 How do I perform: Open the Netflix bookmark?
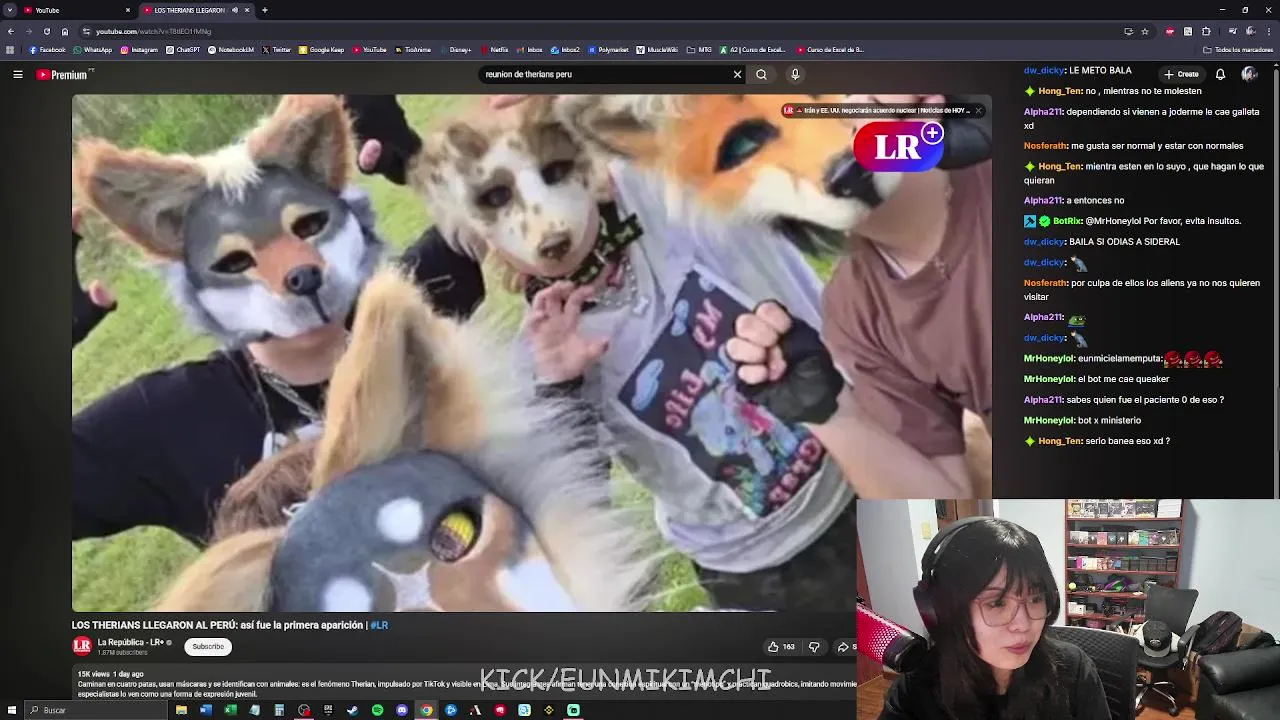point(494,50)
